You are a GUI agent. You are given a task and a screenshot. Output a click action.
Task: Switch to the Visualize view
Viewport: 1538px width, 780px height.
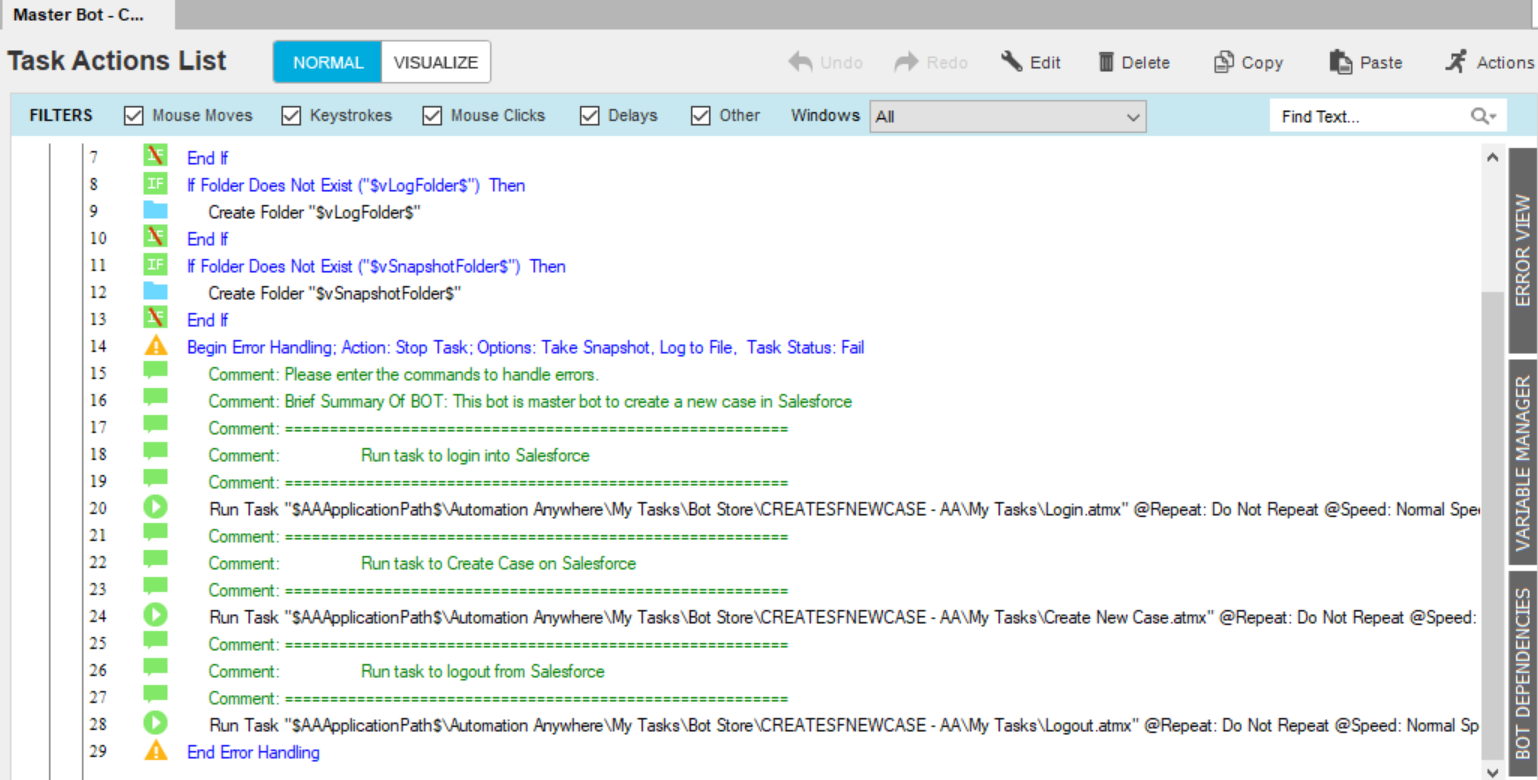click(x=435, y=62)
